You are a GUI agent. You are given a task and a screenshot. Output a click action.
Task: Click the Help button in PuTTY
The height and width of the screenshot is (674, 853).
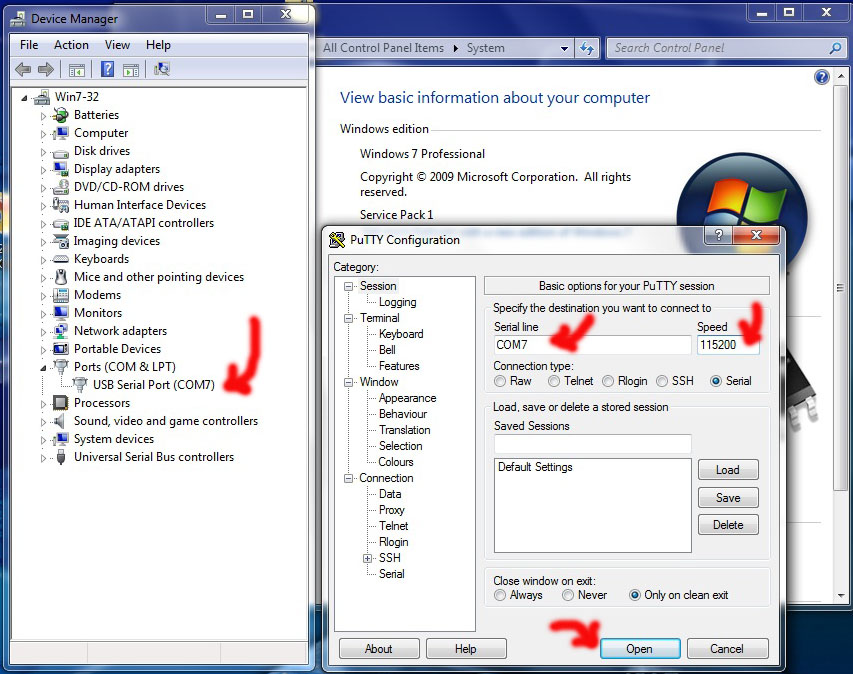[466, 649]
